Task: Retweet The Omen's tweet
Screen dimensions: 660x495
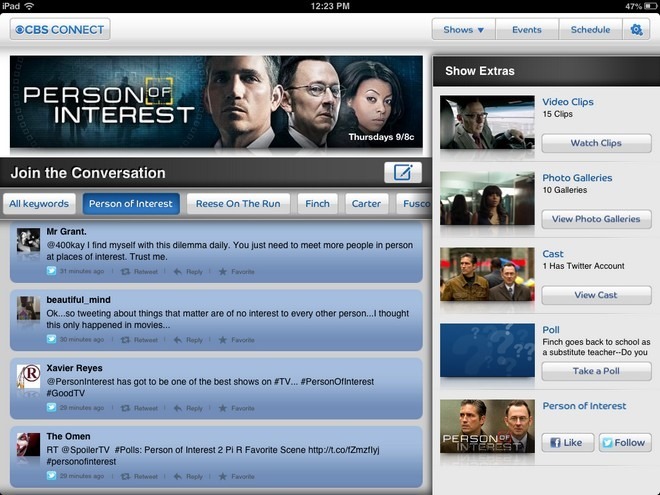Action: 139,476
